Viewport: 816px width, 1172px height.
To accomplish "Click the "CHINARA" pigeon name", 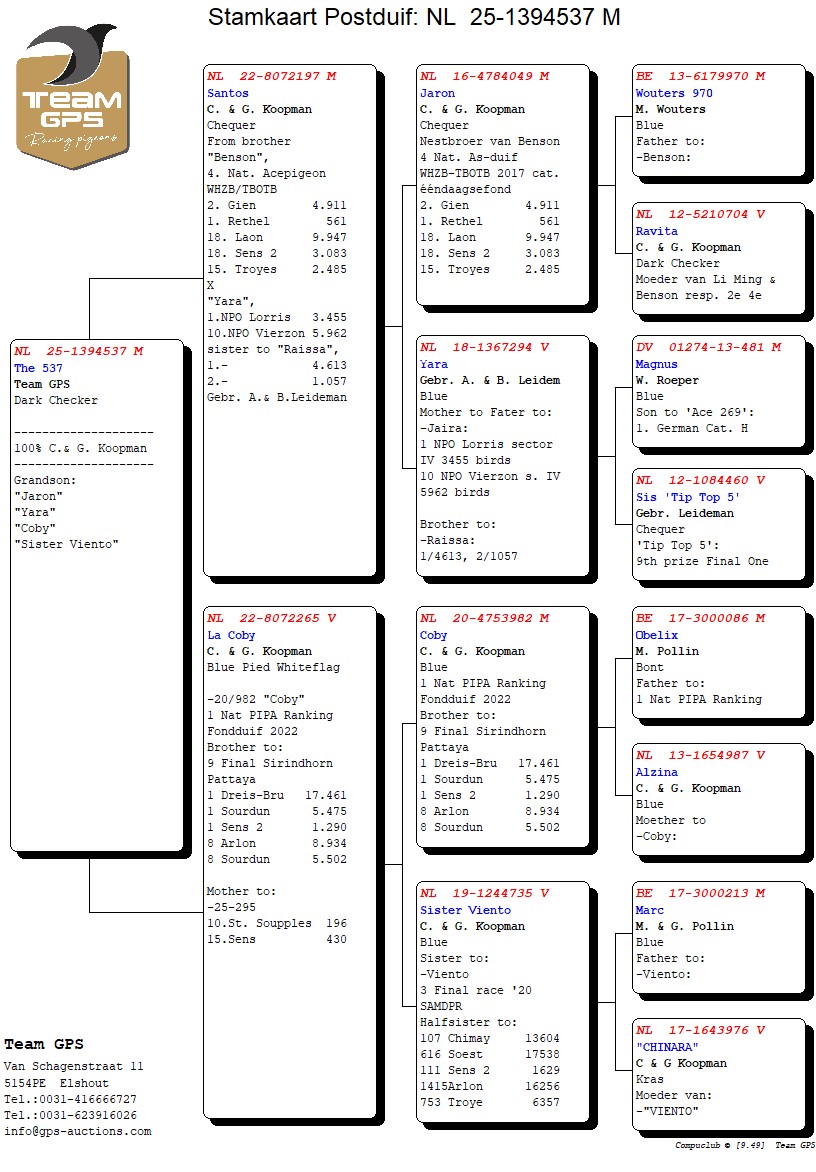I will (x=667, y=1047).
